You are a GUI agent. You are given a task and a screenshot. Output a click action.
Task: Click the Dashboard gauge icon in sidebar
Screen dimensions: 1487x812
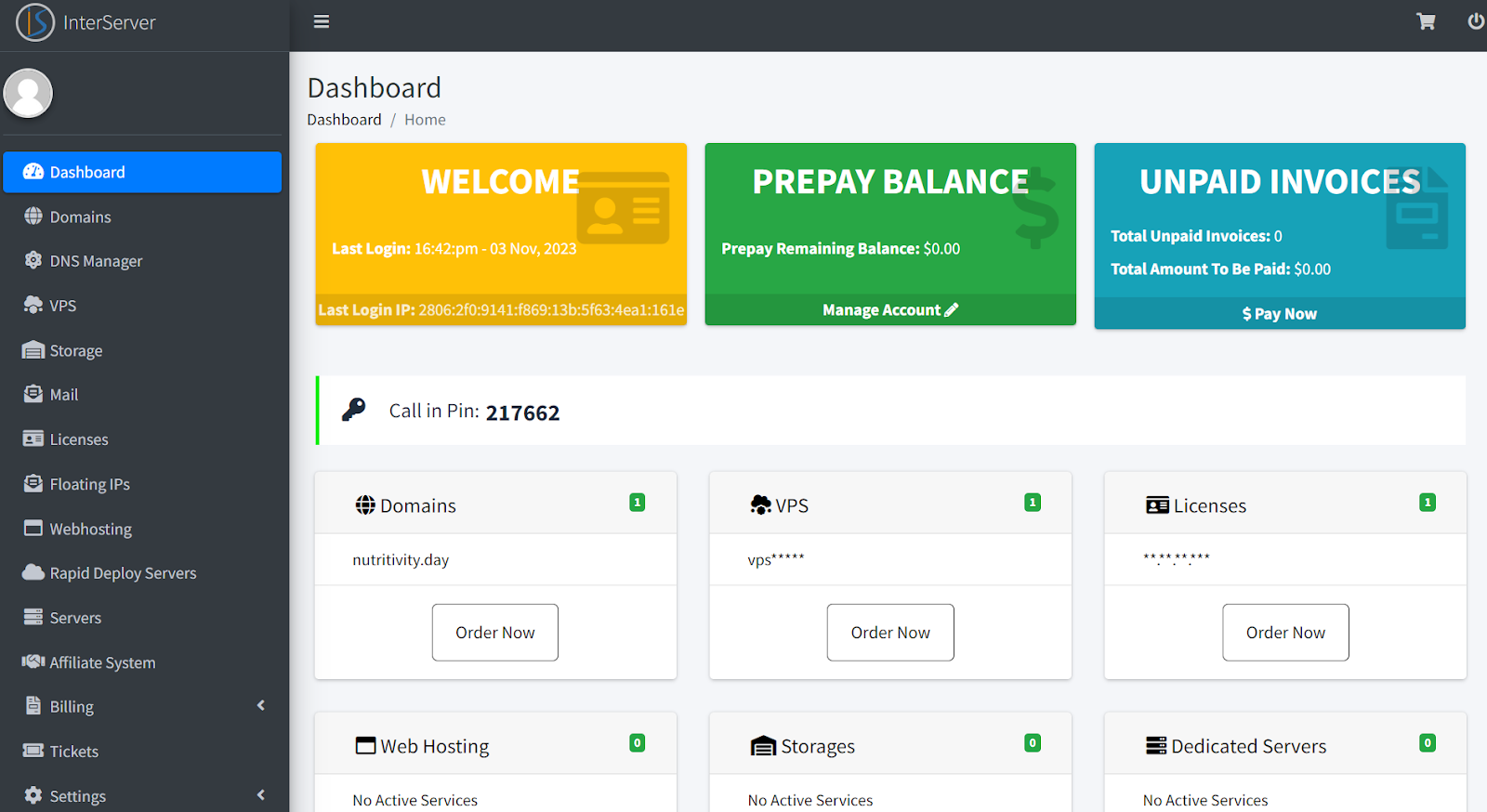[x=33, y=172]
